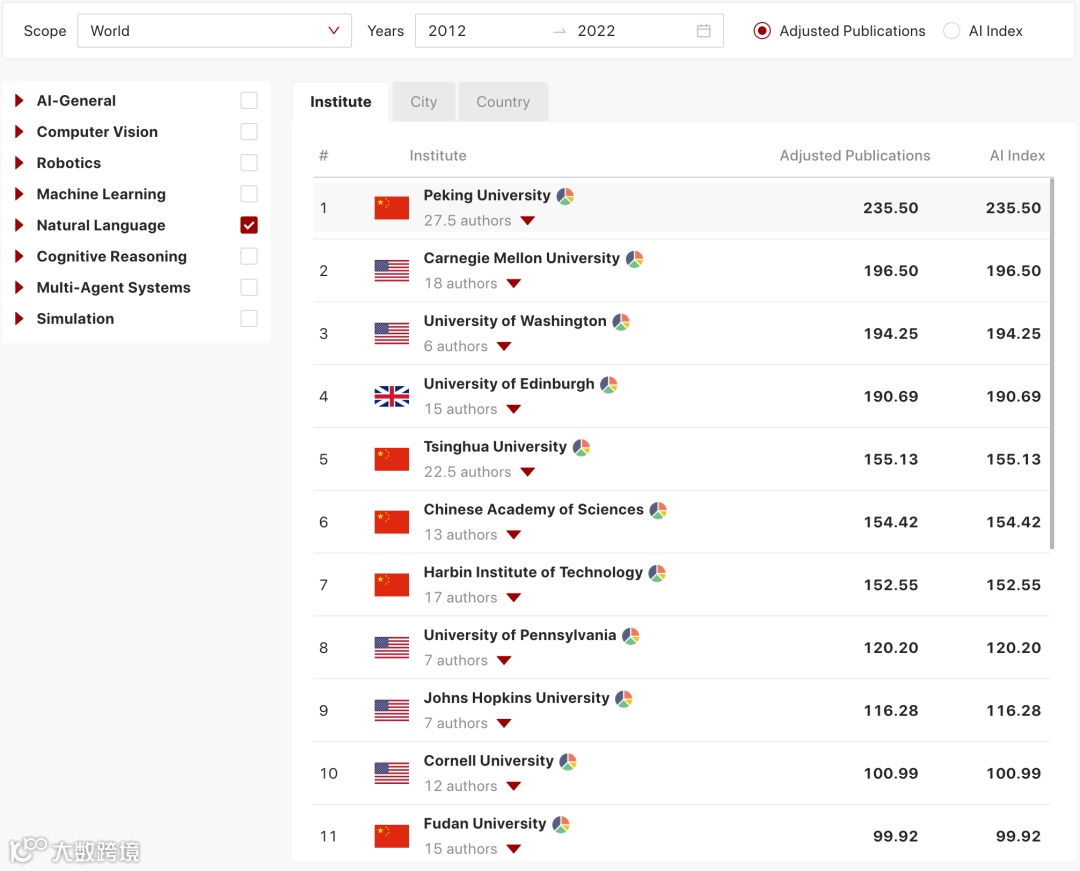This screenshot has width=1080, height=871.
Task: Click the UK flag beside University of Edinburgh
Action: click(392, 396)
